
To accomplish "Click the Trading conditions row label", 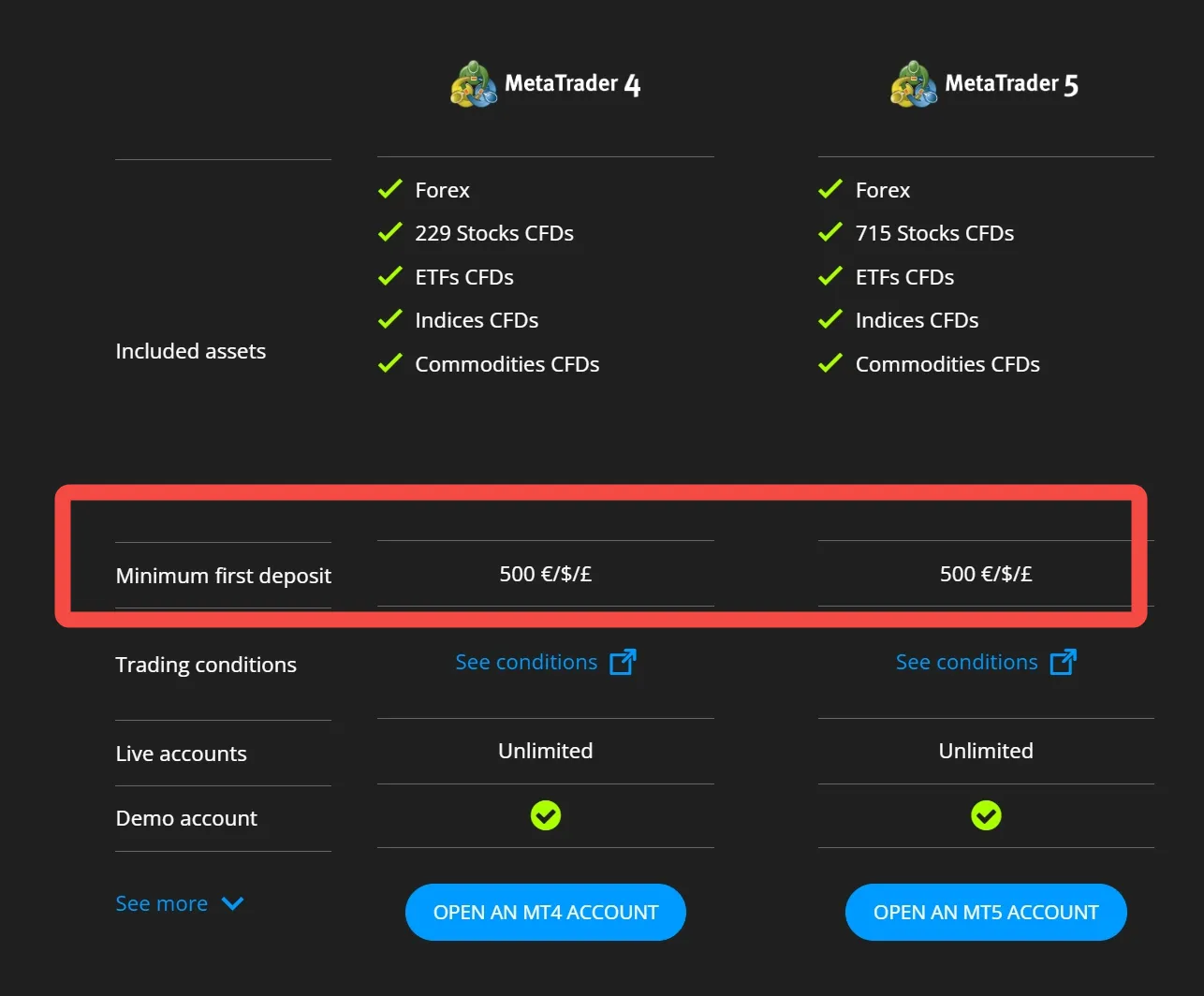I will tap(206, 665).
